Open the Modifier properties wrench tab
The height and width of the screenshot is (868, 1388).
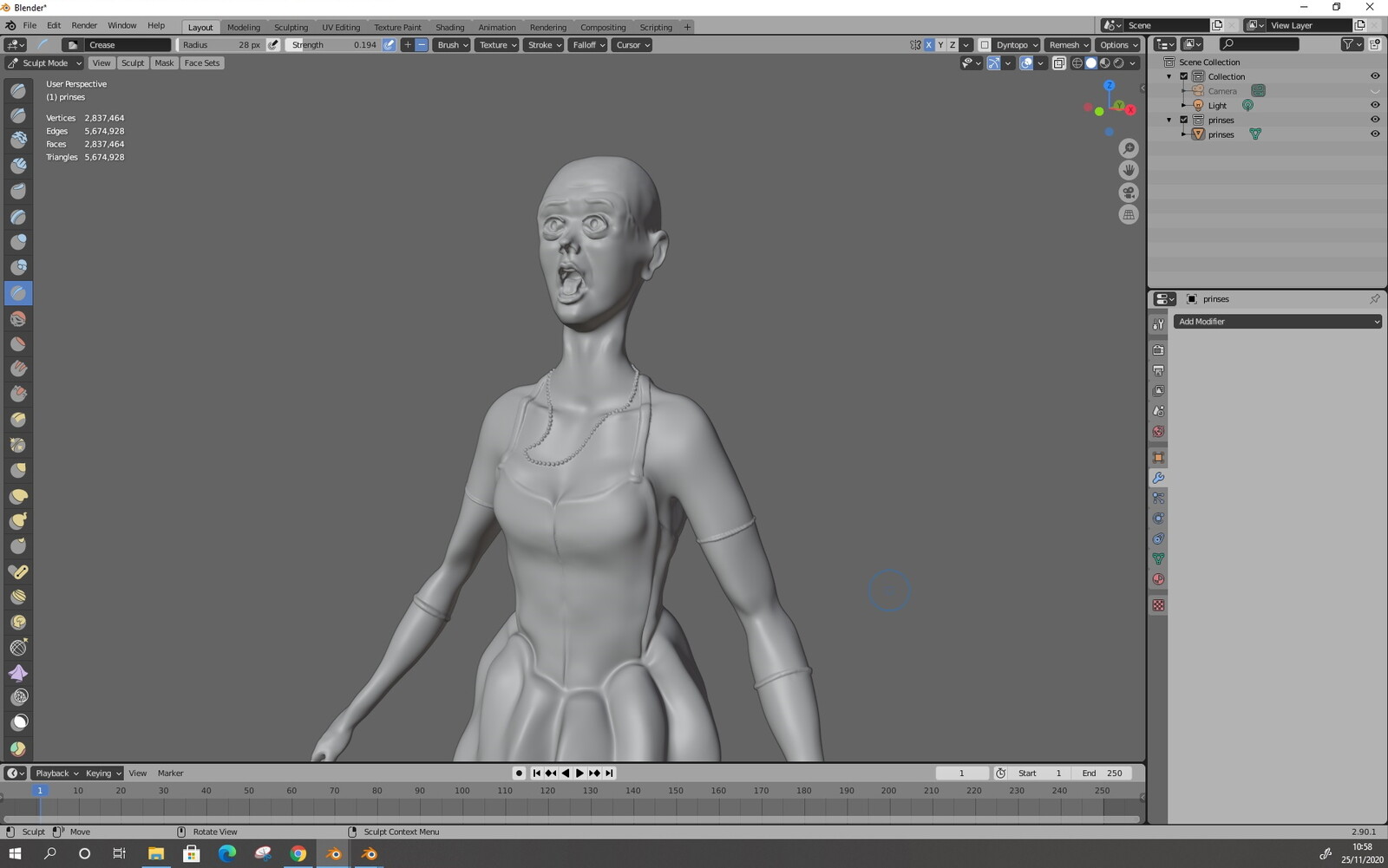tap(1158, 478)
